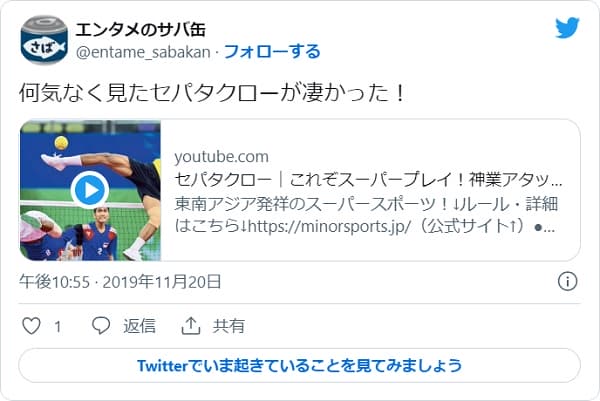Viewport: 600px width, 401px height.
Task: Click the youtube.com domain label
Action: [222, 157]
